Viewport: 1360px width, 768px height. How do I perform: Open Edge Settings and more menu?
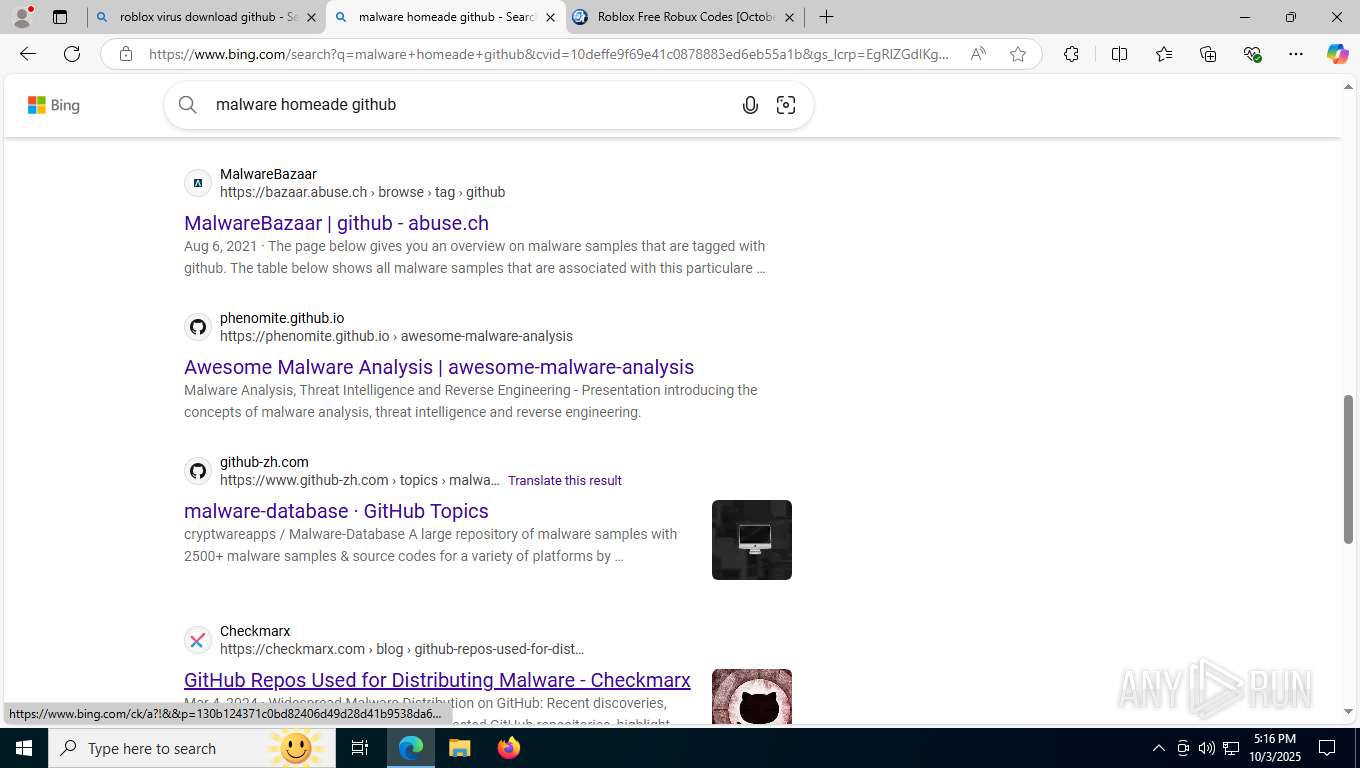1296,54
